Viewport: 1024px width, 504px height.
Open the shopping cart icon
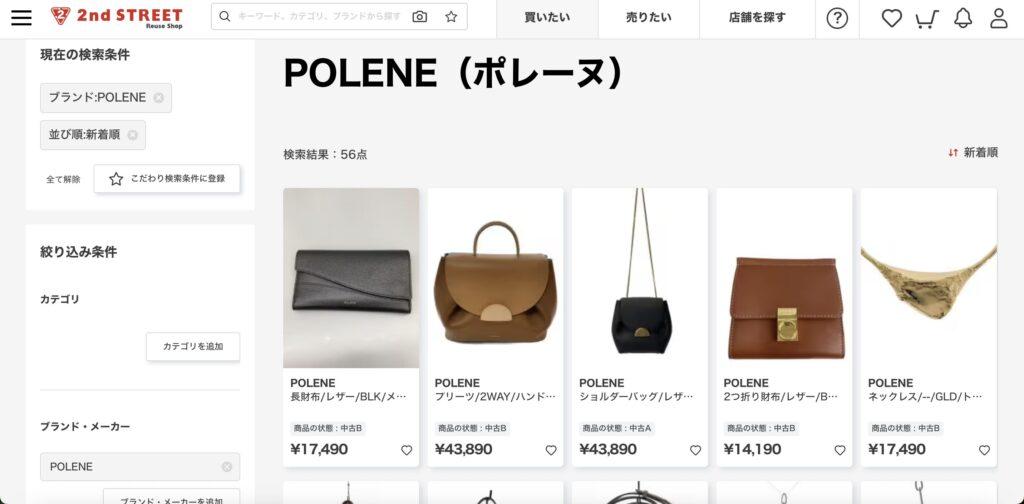927,19
